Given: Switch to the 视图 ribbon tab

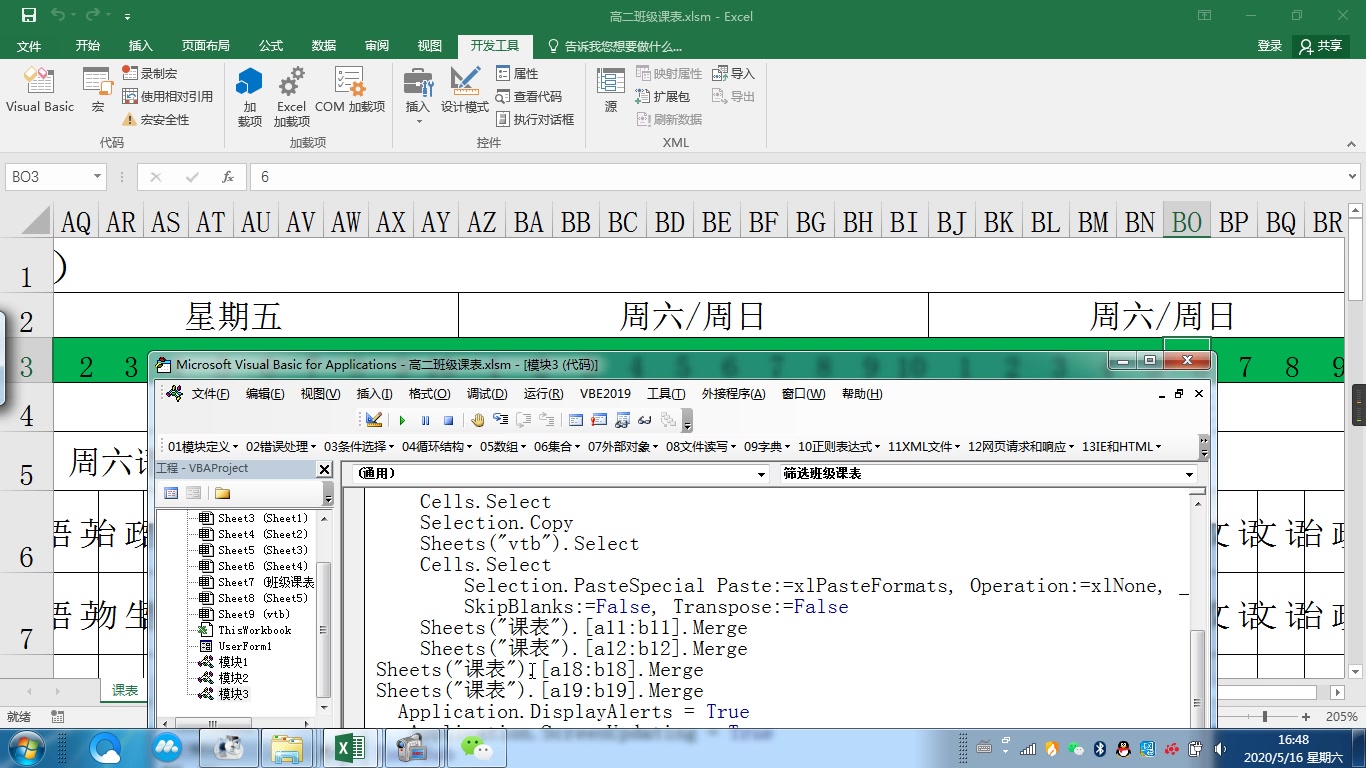Looking at the screenshot, I should (x=430, y=46).
